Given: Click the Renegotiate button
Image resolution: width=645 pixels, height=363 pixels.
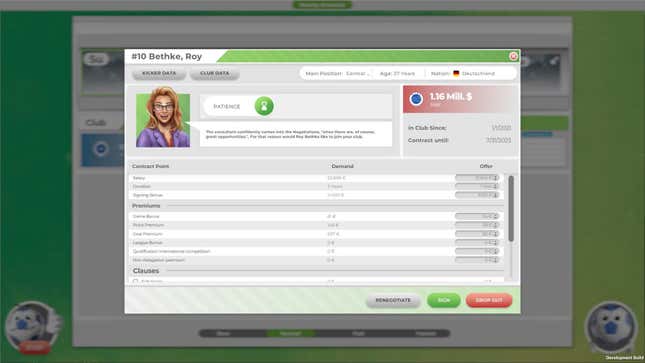Looking at the screenshot, I should (x=393, y=300).
